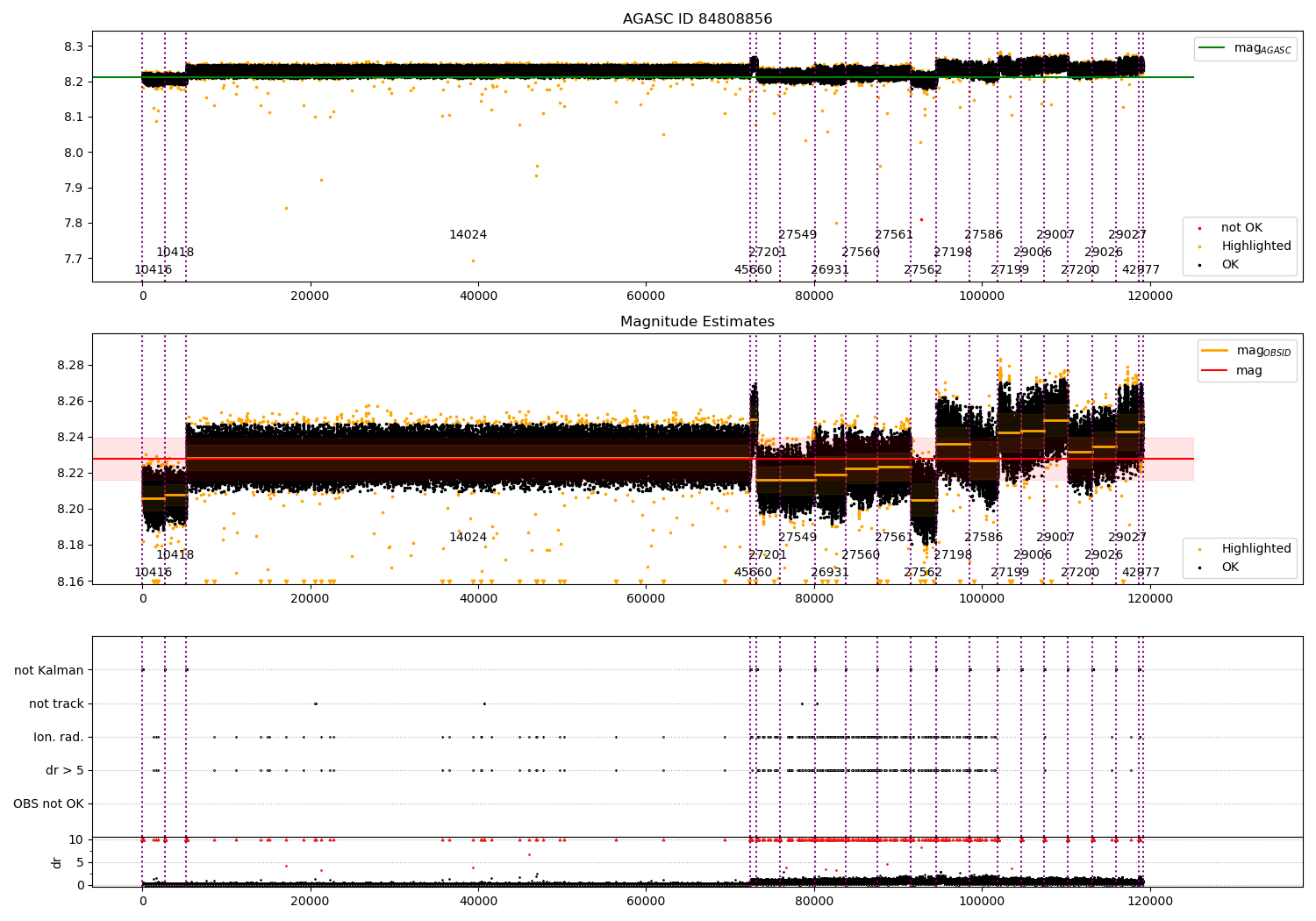Viewport: 1316px width, 921px height.
Task: Select OBSID label 14024 in Magnitude Estimates plot
Action: click(468, 538)
